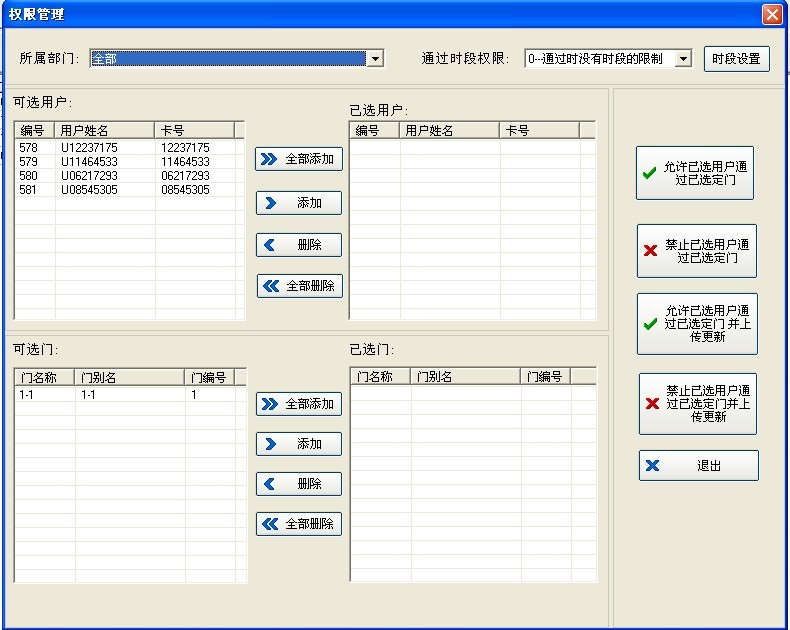Image resolution: width=790 pixels, height=630 pixels.
Task: Click 全部添加 button in door section
Action: (x=299, y=404)
